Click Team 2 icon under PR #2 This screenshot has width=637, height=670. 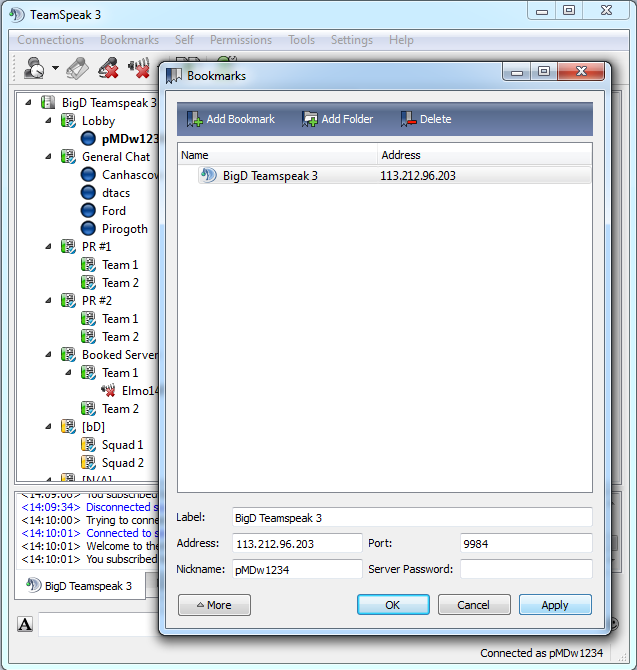[88, 336]
